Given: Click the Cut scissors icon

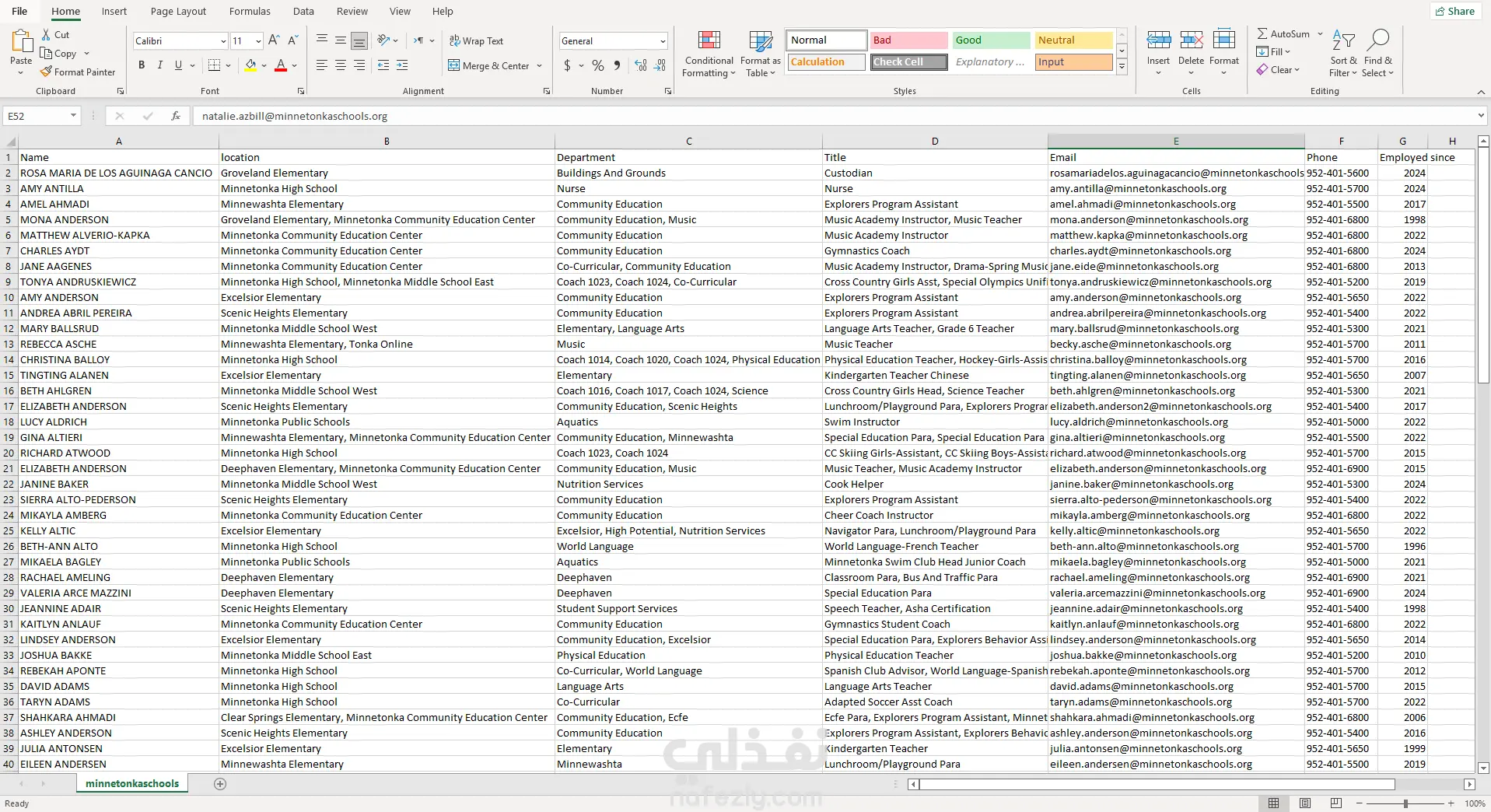Looking at the screenshot, I should tap(46, 35).
